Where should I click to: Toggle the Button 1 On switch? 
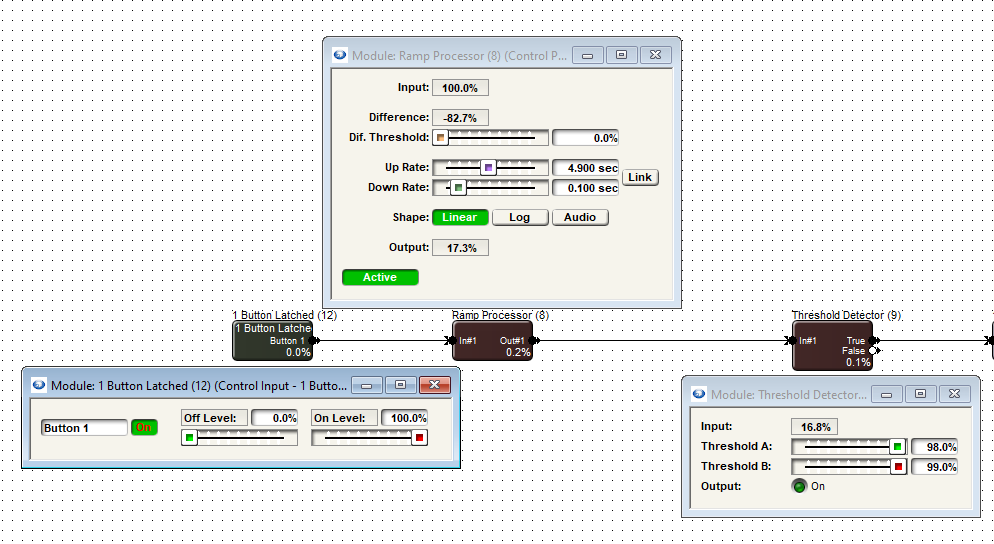coord(144,428)
